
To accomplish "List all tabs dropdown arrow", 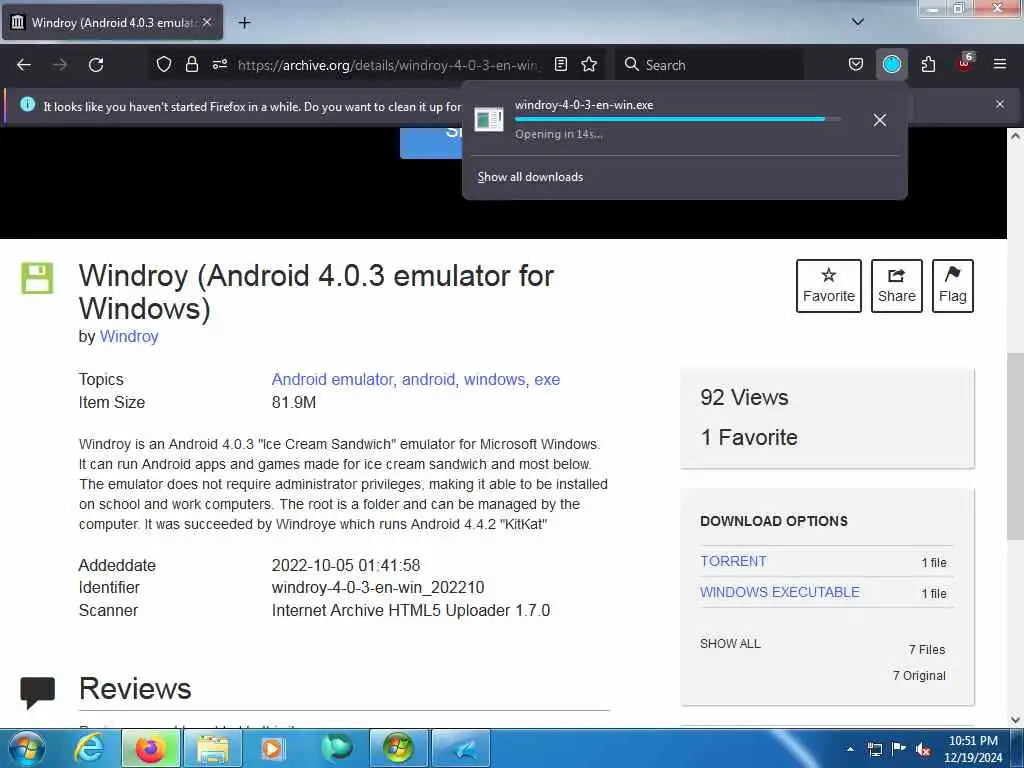I will click(x=857, y=22).
